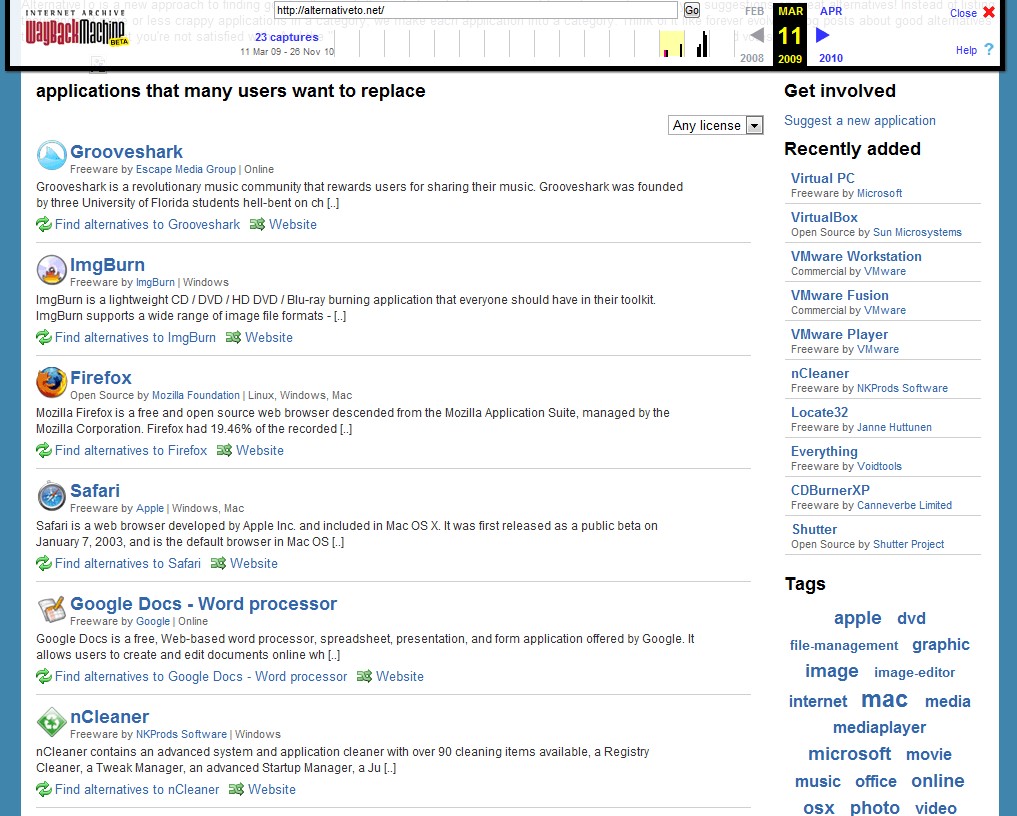Open the nCleaner title link in main list
The height and width of the screenshot is (816, 1017).
[x=110, y=717]
